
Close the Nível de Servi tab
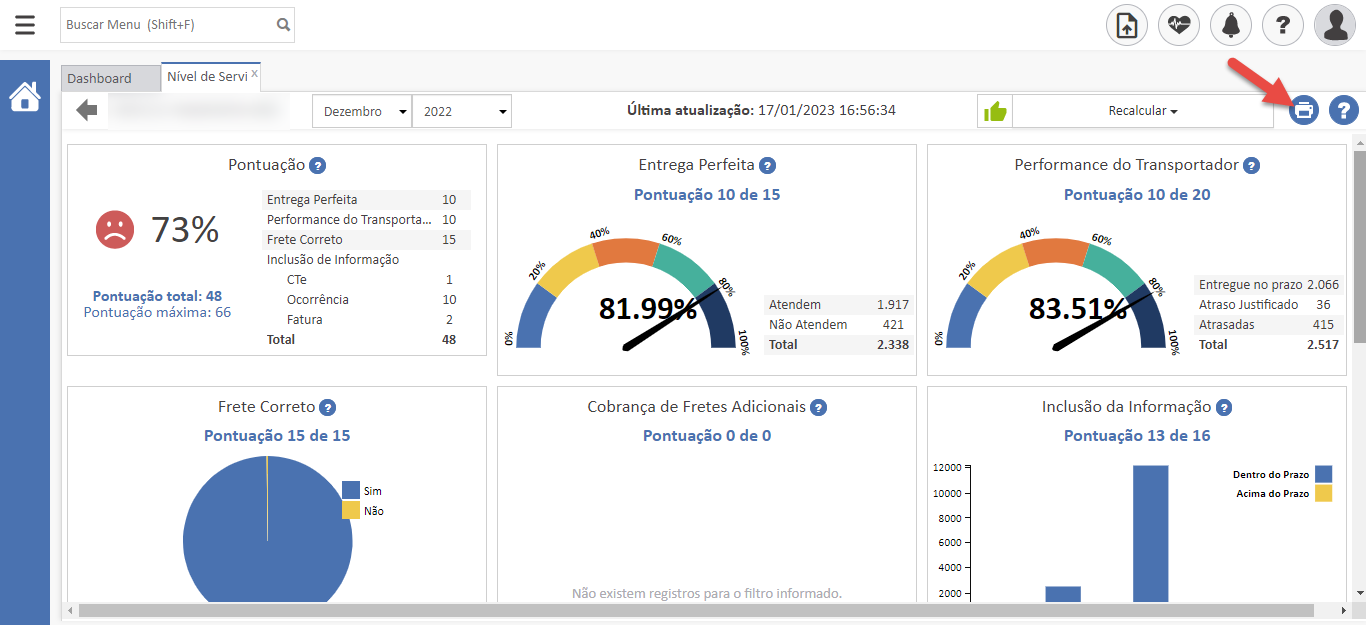pos(254,73)
